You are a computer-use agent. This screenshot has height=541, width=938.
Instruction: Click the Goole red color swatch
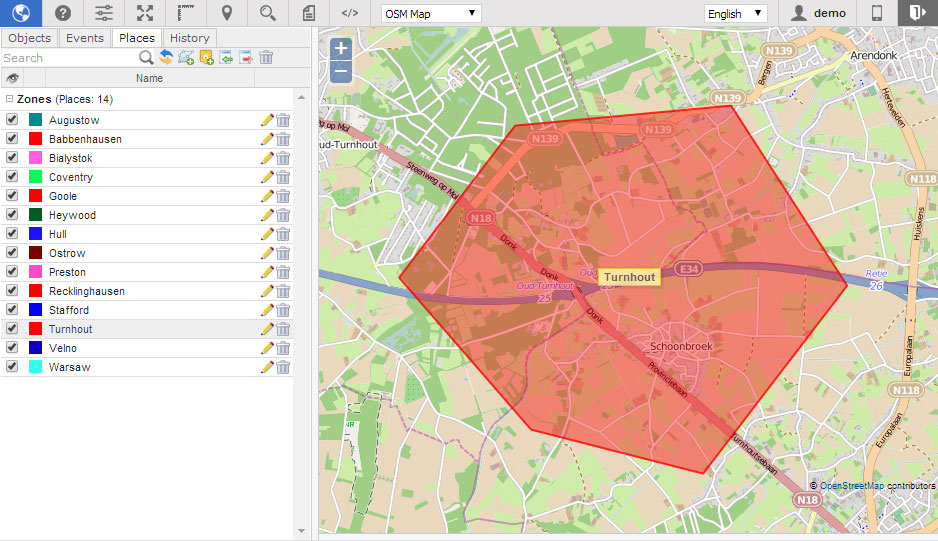(35, 196)
